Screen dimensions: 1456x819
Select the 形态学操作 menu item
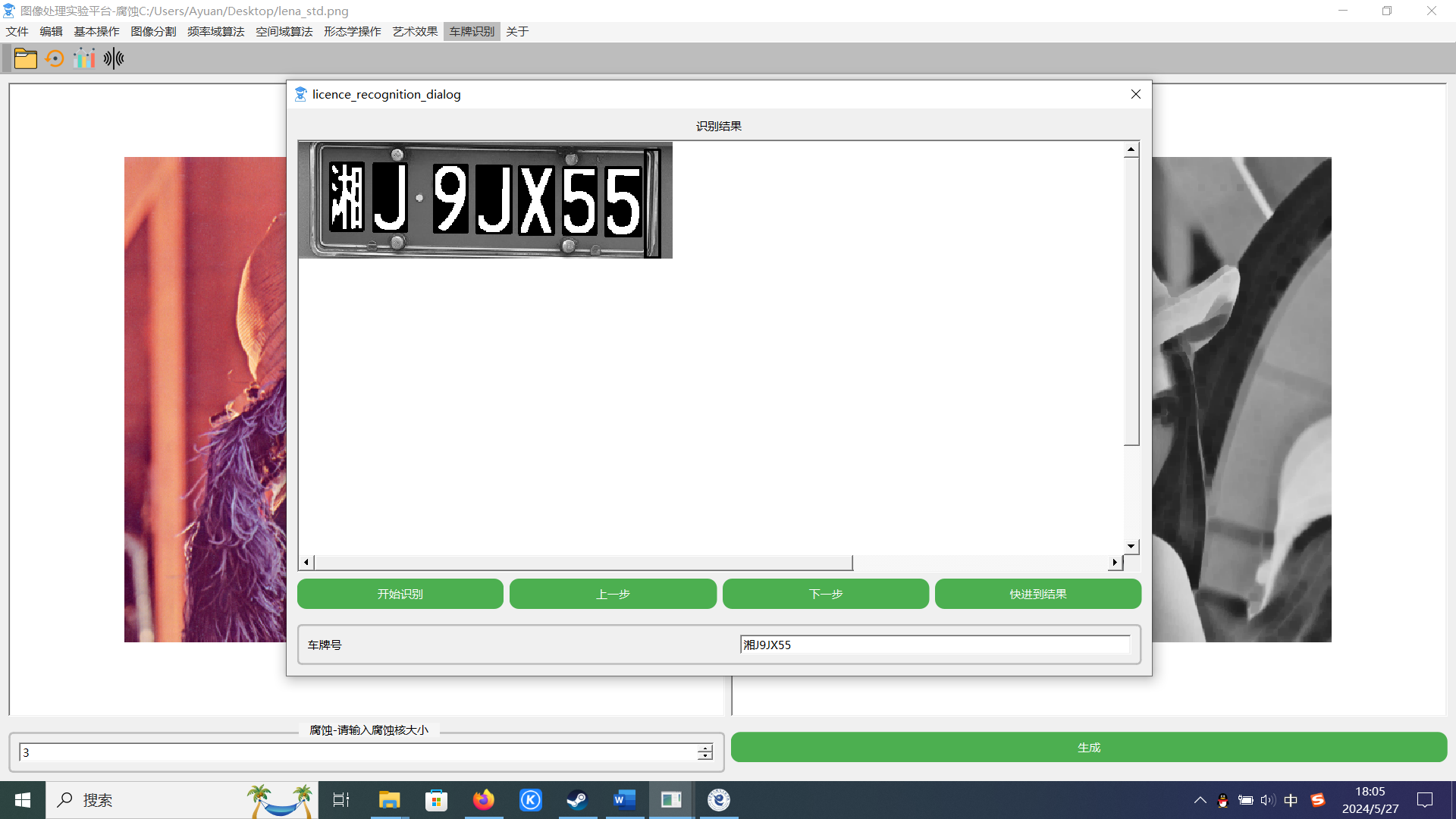(352, 31)
